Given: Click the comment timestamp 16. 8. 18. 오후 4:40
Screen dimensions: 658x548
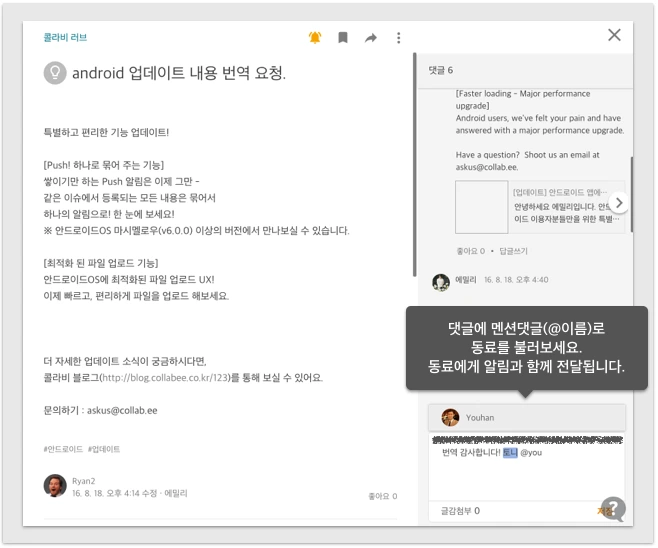Looking at the screenshot, I should (516, 280).
